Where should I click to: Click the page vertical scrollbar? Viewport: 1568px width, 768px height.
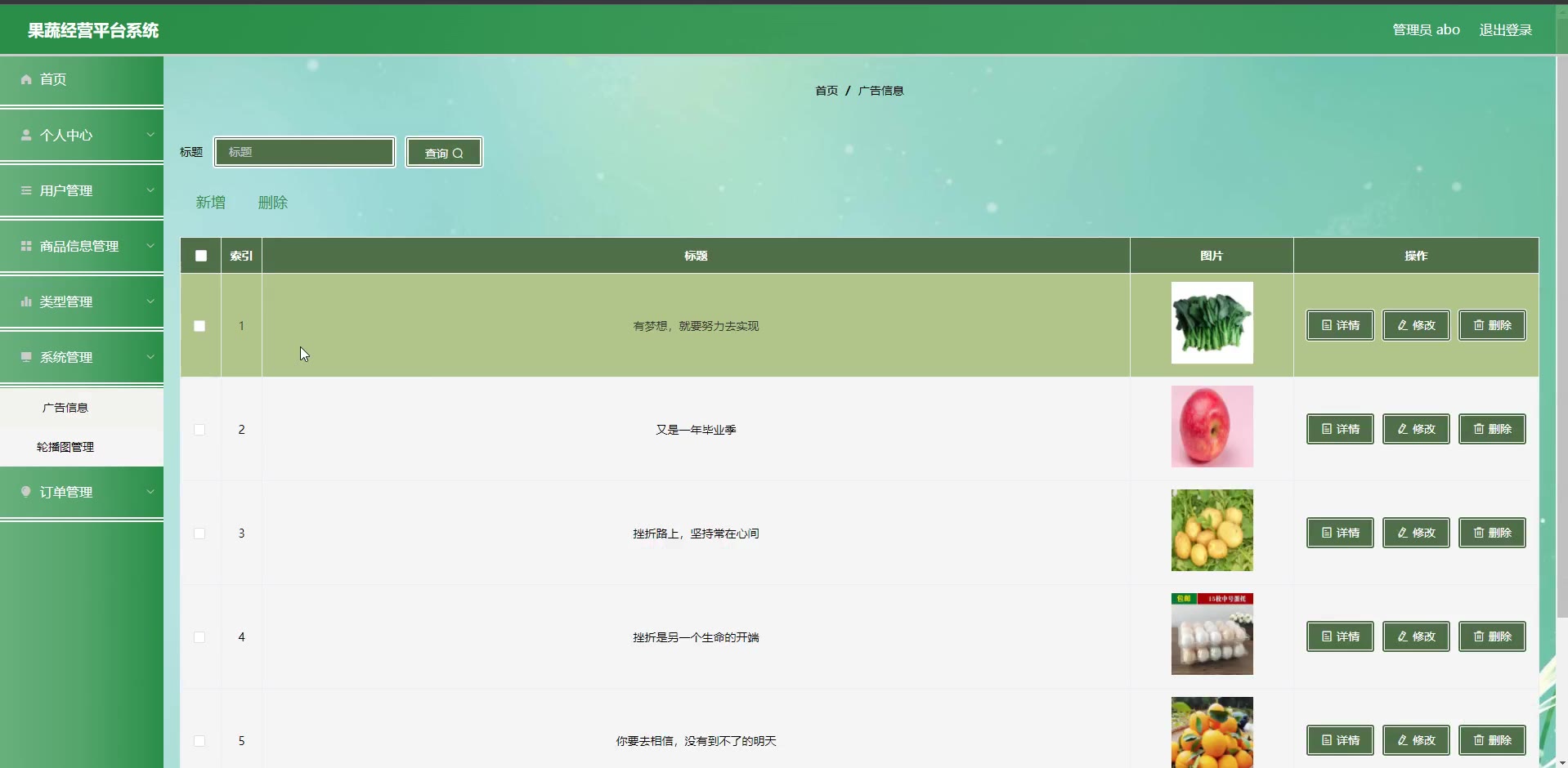point(1561,335)
